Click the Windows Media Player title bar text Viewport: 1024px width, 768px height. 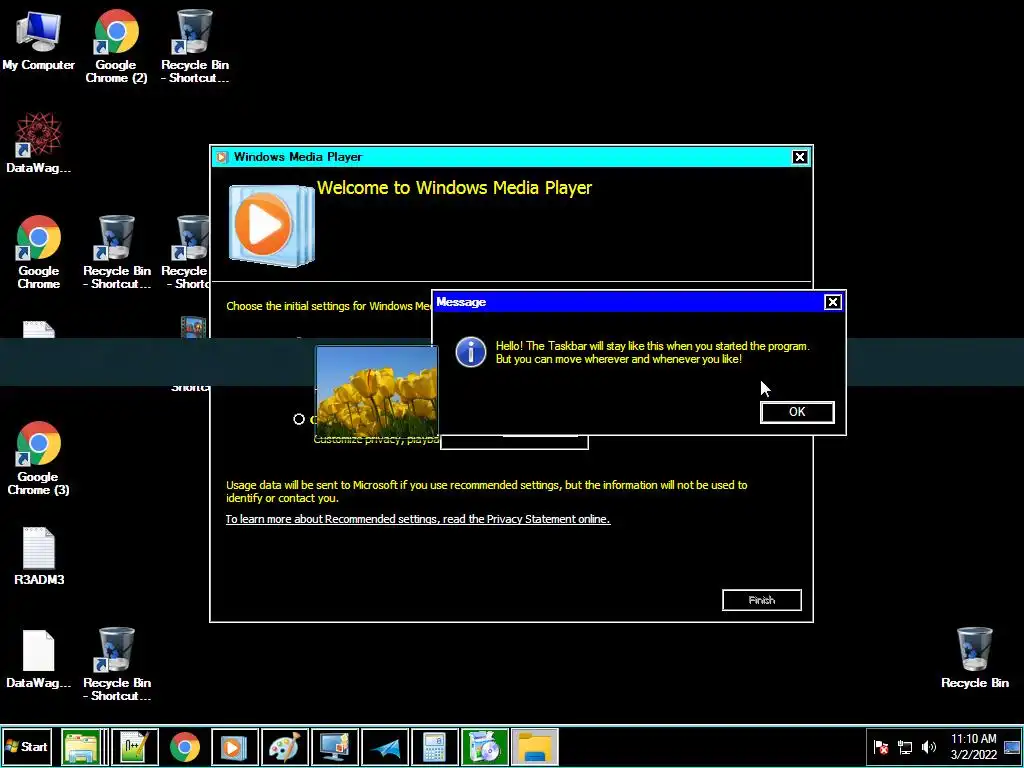298,157
